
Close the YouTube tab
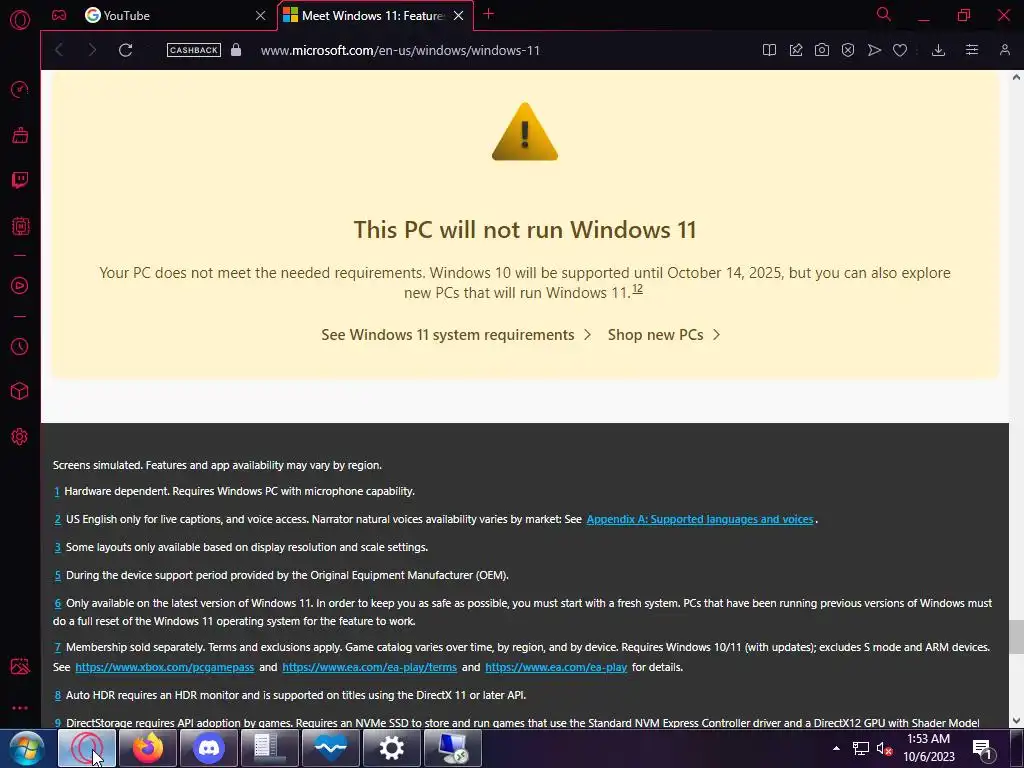pos(261,16)
